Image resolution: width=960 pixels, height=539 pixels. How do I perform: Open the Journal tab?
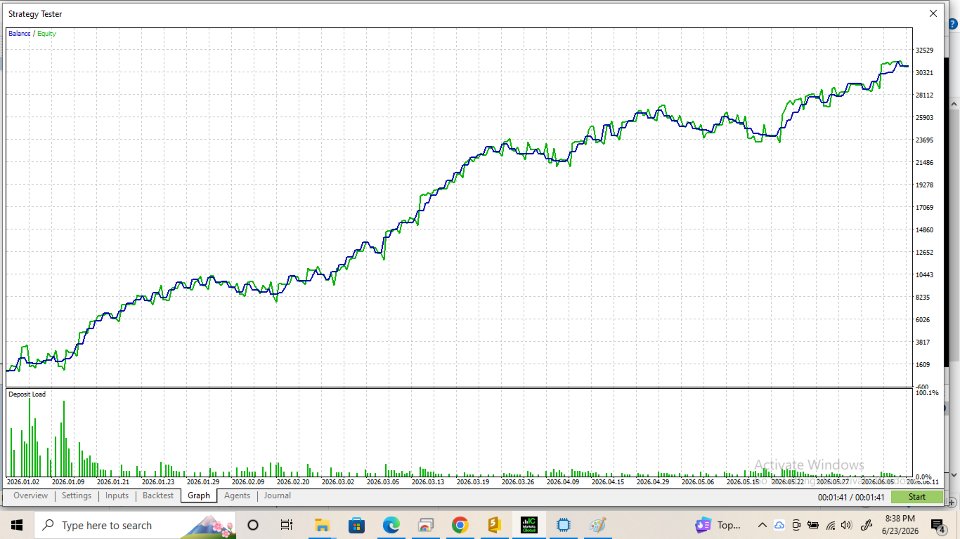pyautogui.click(x=277, y=496)
